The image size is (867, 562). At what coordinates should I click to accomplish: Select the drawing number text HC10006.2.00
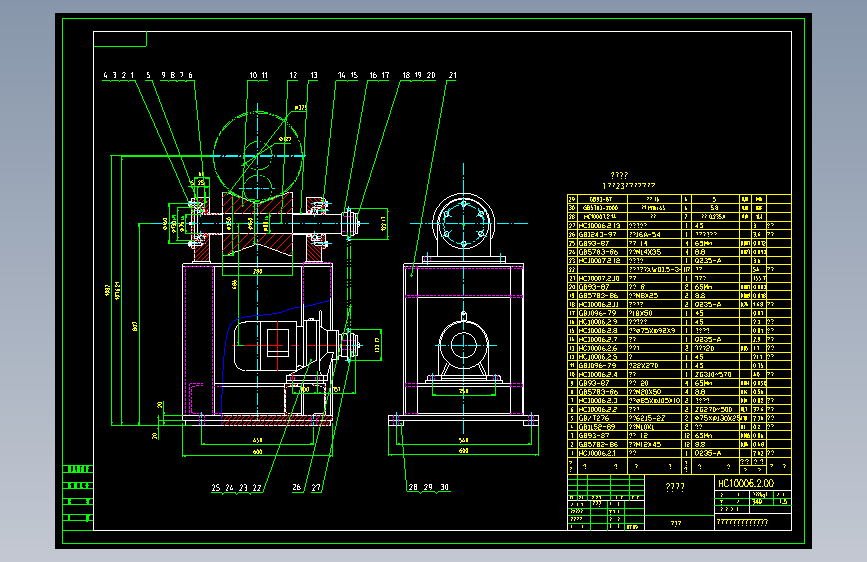[x=746, y=483]
